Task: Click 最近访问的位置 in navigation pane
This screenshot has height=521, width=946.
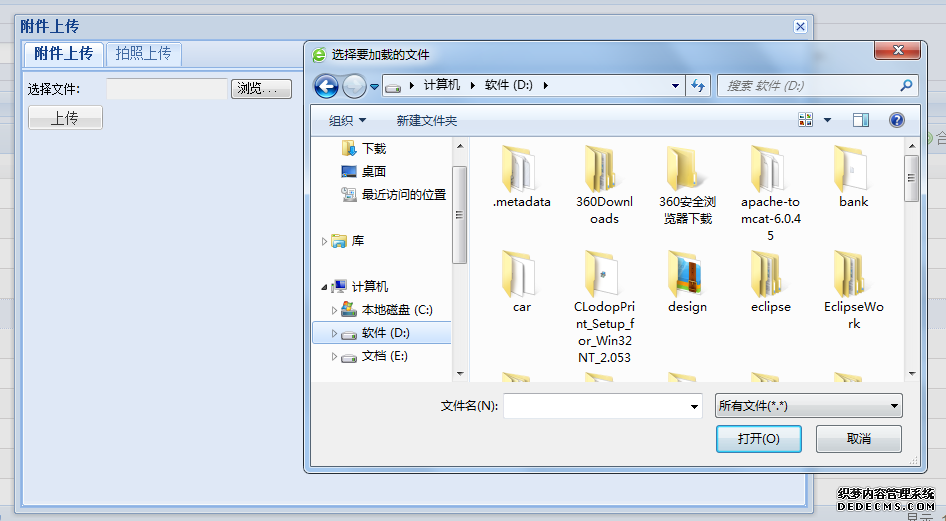Action: [x=393, y=194]
